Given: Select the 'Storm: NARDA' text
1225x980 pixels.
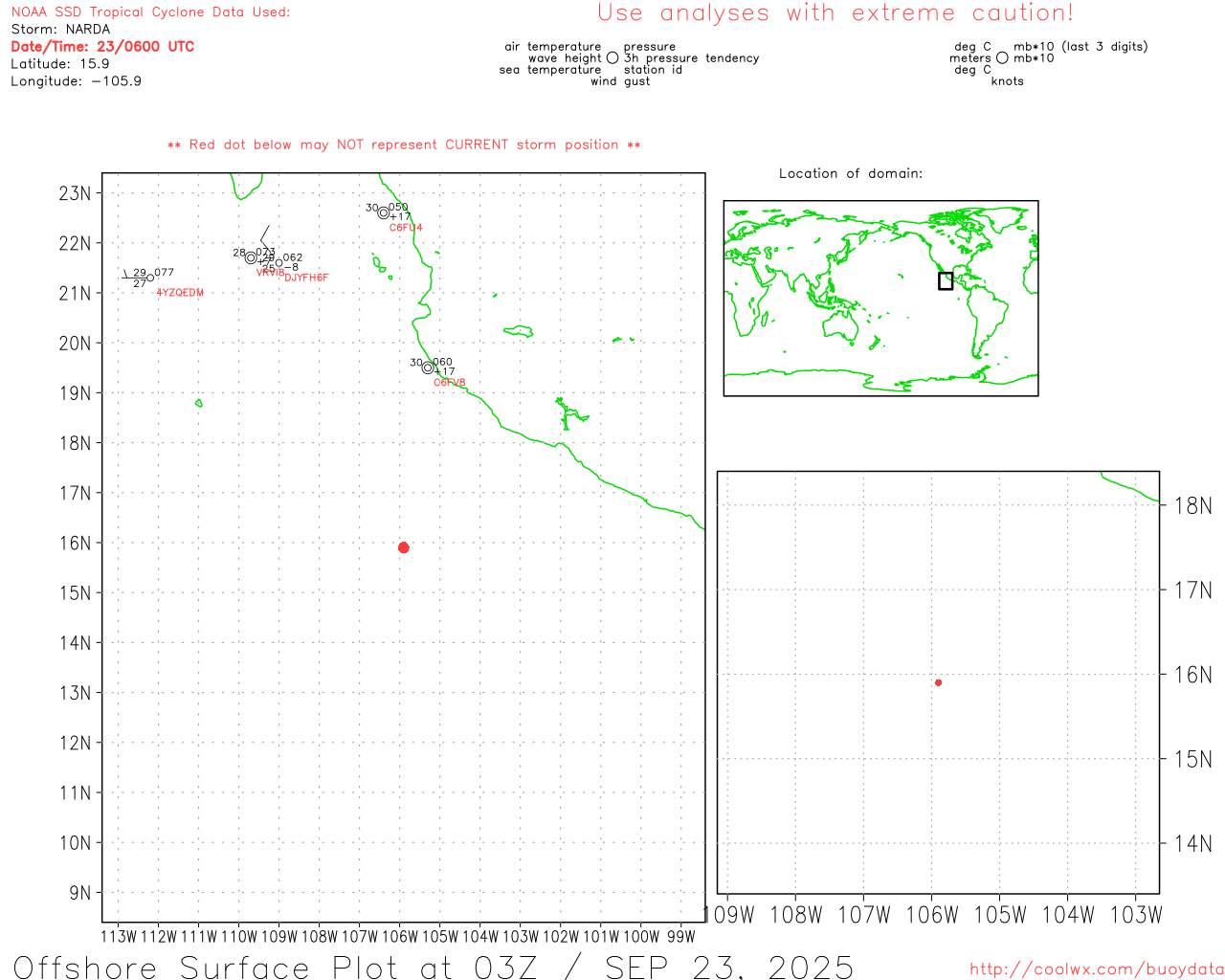Looking at the screenshot, I should point(60,29).
